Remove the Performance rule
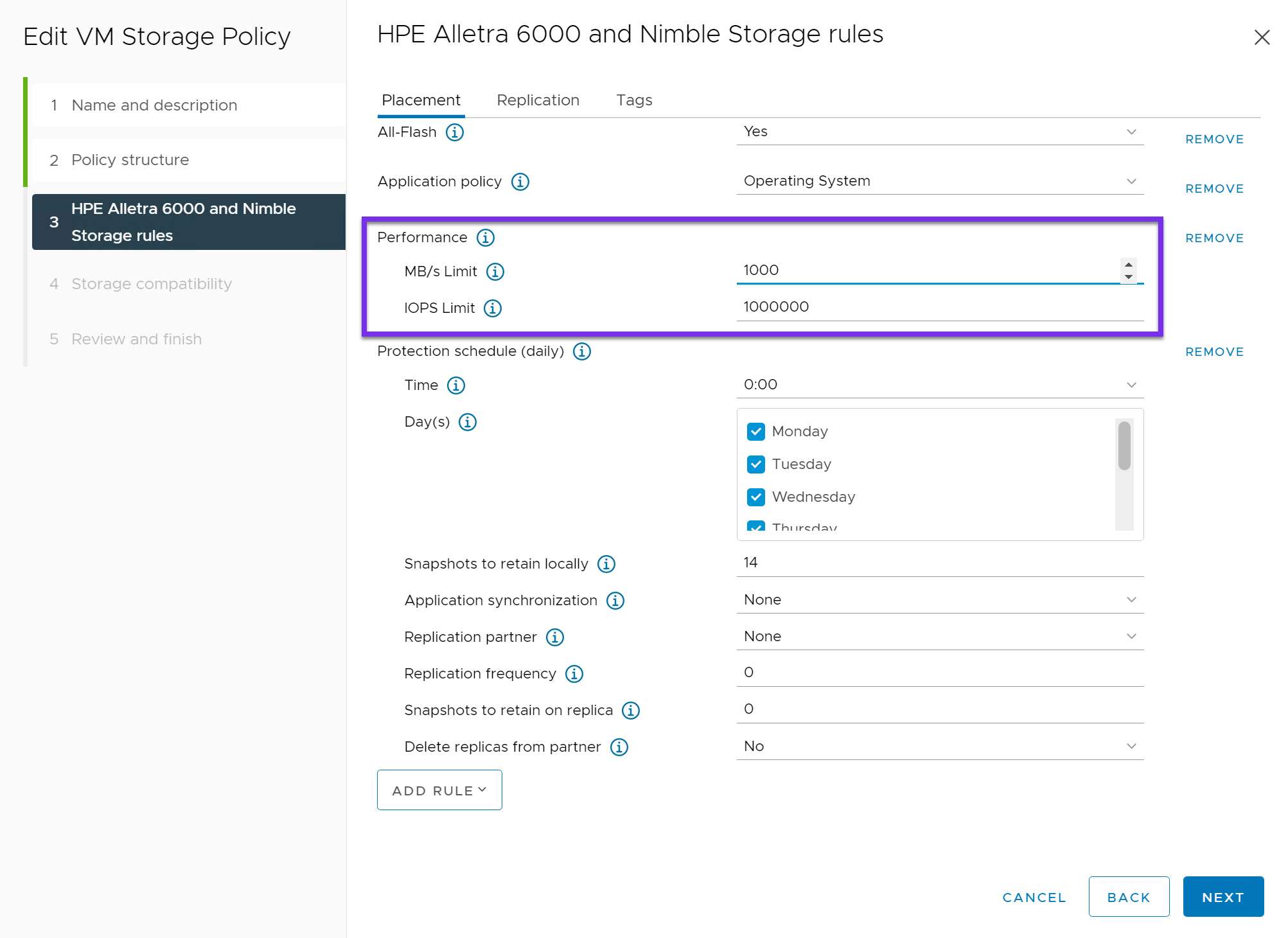 (1214, 238)
